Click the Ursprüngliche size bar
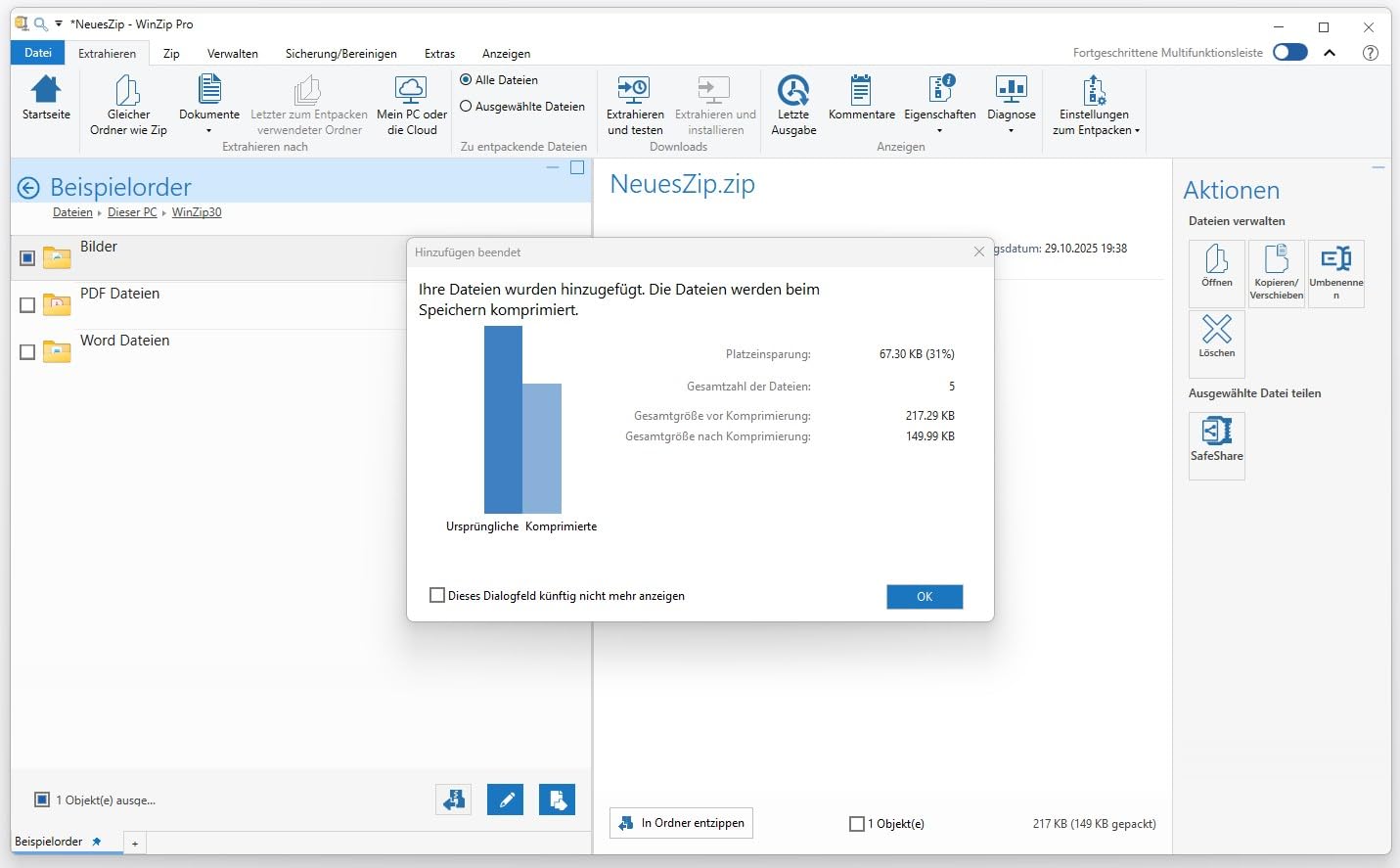 coord(503,420)
